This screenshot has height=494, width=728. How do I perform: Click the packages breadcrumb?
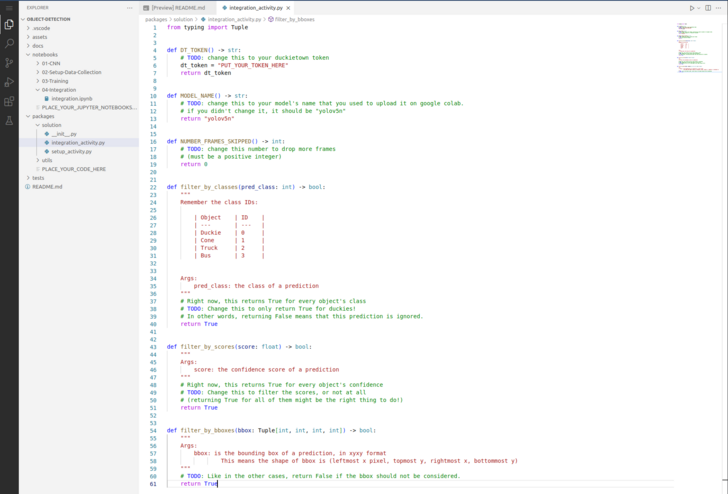(156, 20)
